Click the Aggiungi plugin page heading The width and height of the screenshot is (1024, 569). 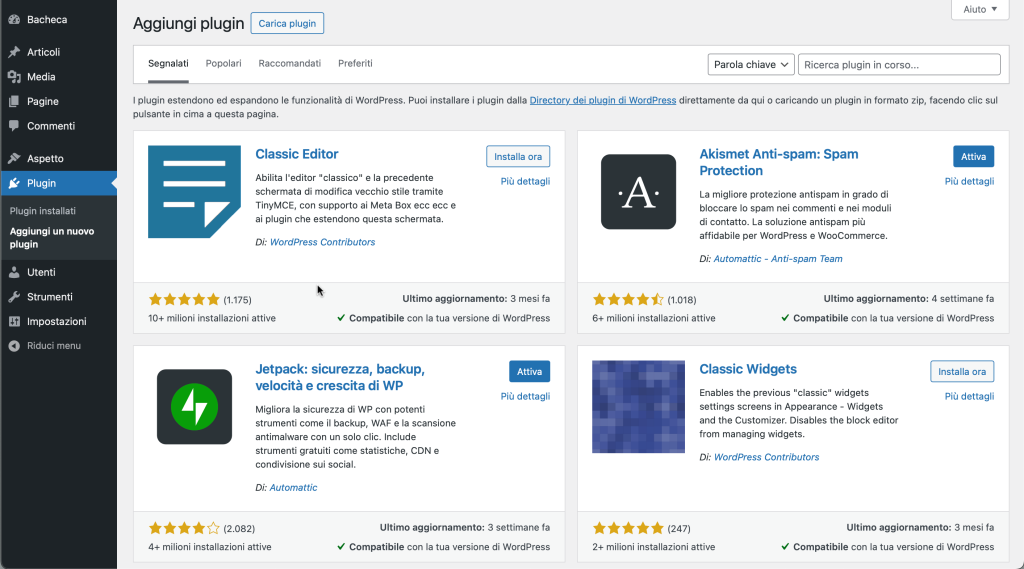(189, 24)
